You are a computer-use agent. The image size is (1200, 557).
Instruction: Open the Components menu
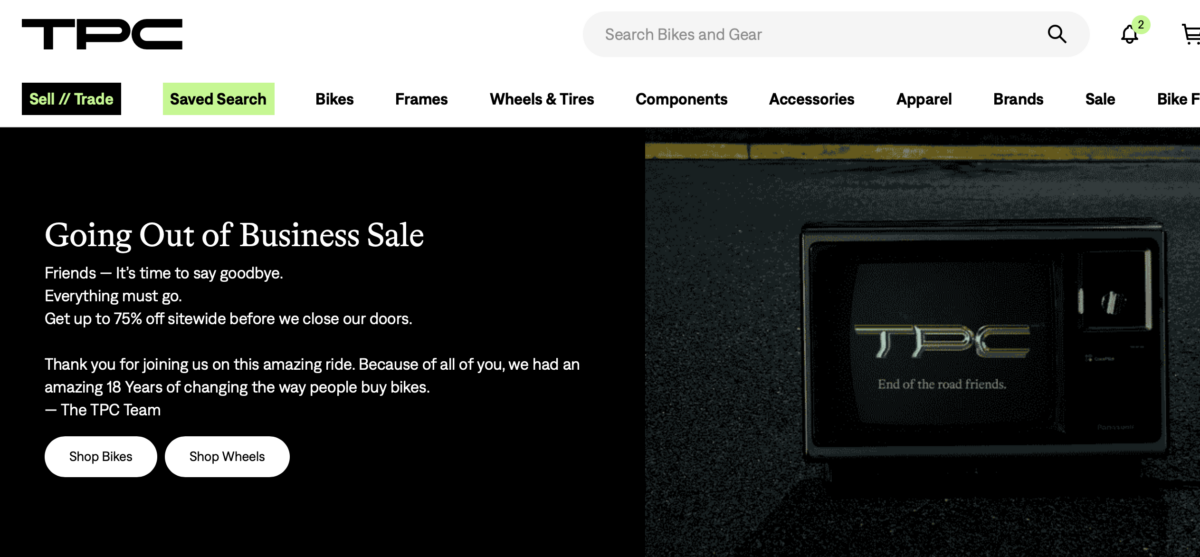tap(682, 99)
